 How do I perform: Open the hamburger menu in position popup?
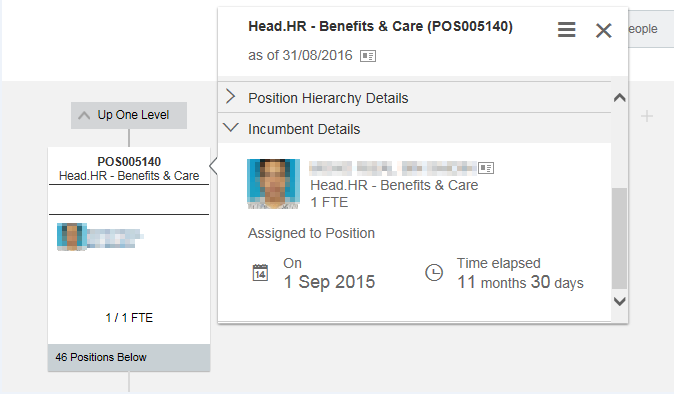pos(567,30)
